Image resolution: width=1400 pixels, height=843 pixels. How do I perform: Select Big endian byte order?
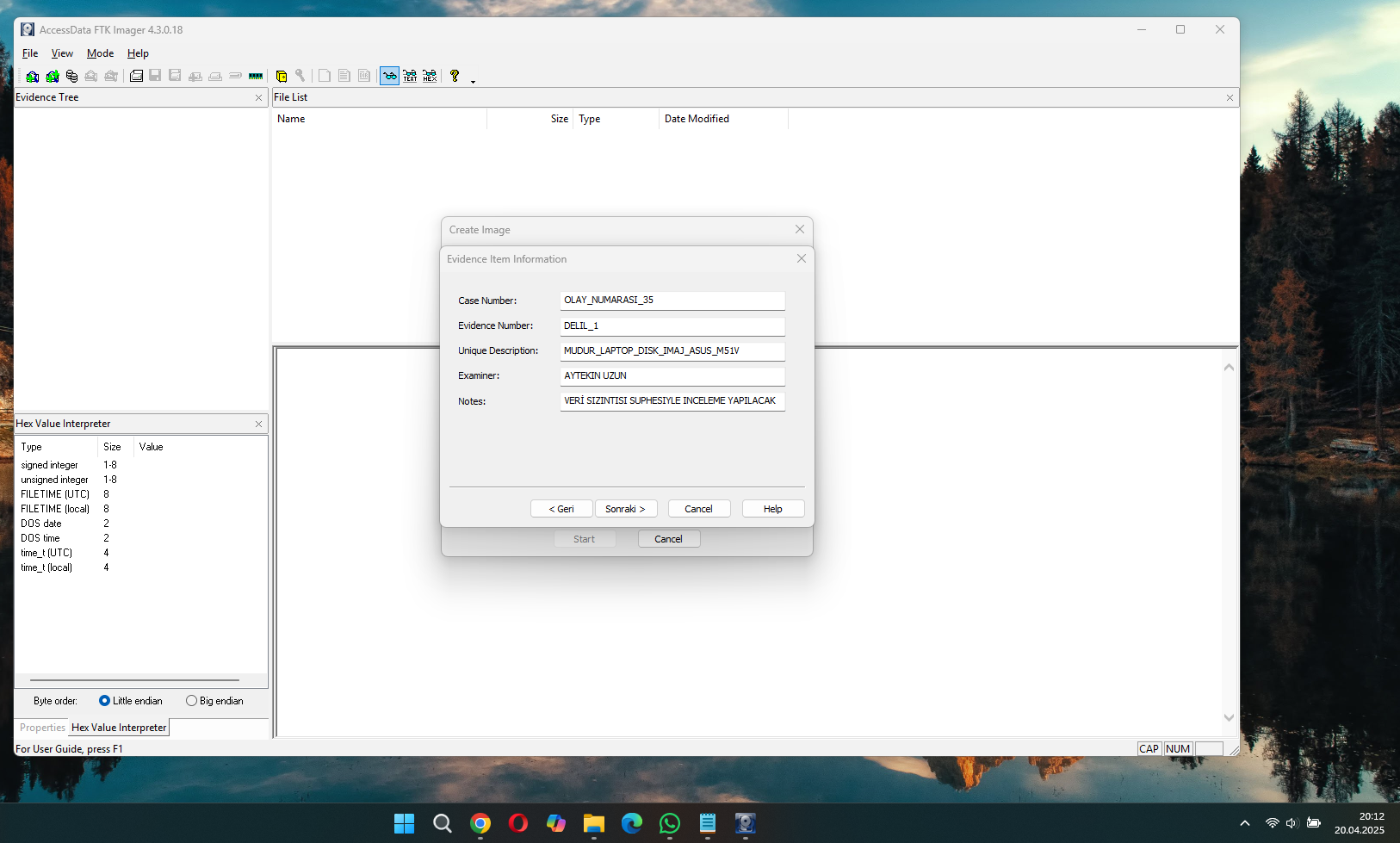215,701
